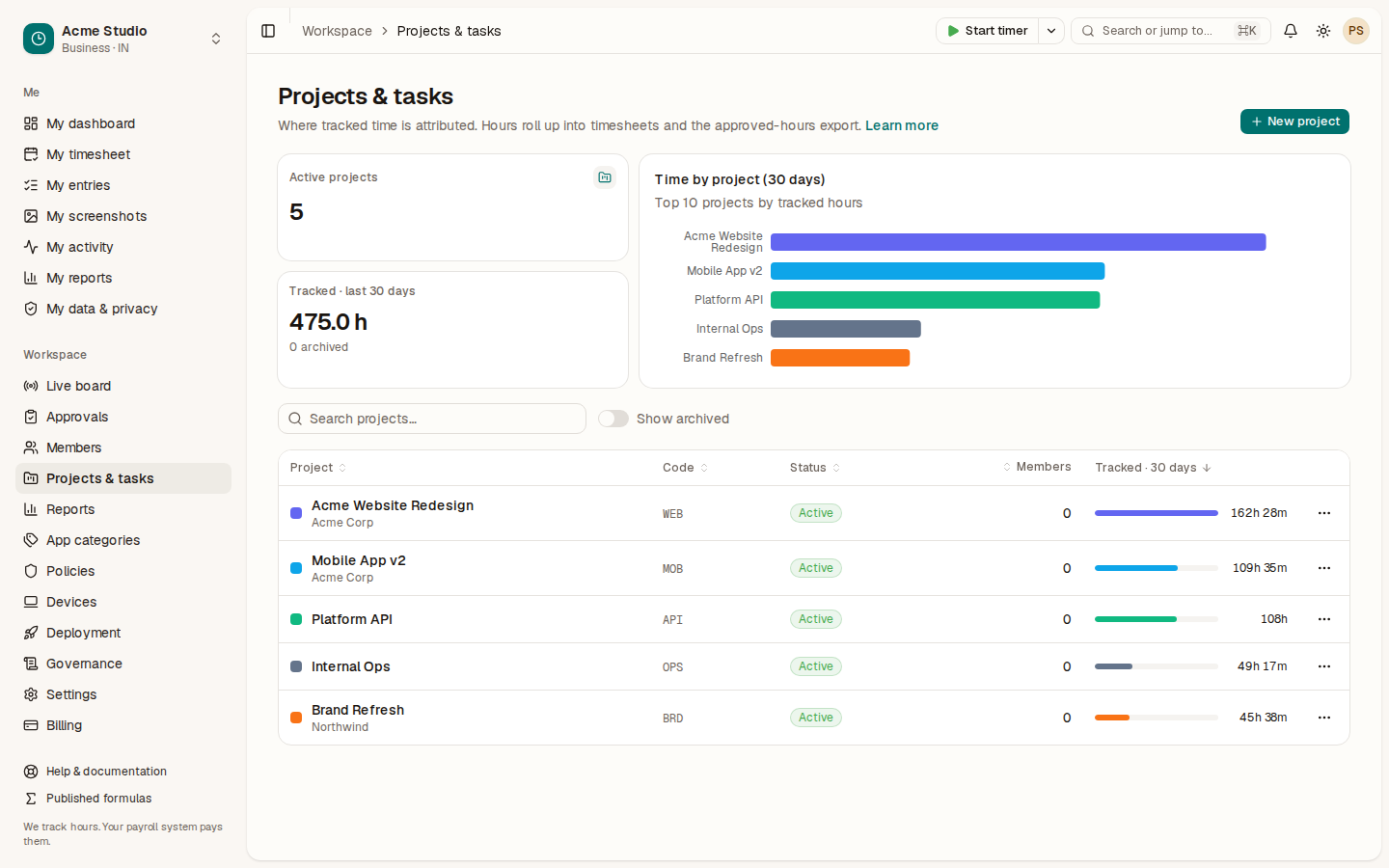Viewport: 1389px width, 868px height.
Task: Open the Governance page
Action: coord(123,664)
